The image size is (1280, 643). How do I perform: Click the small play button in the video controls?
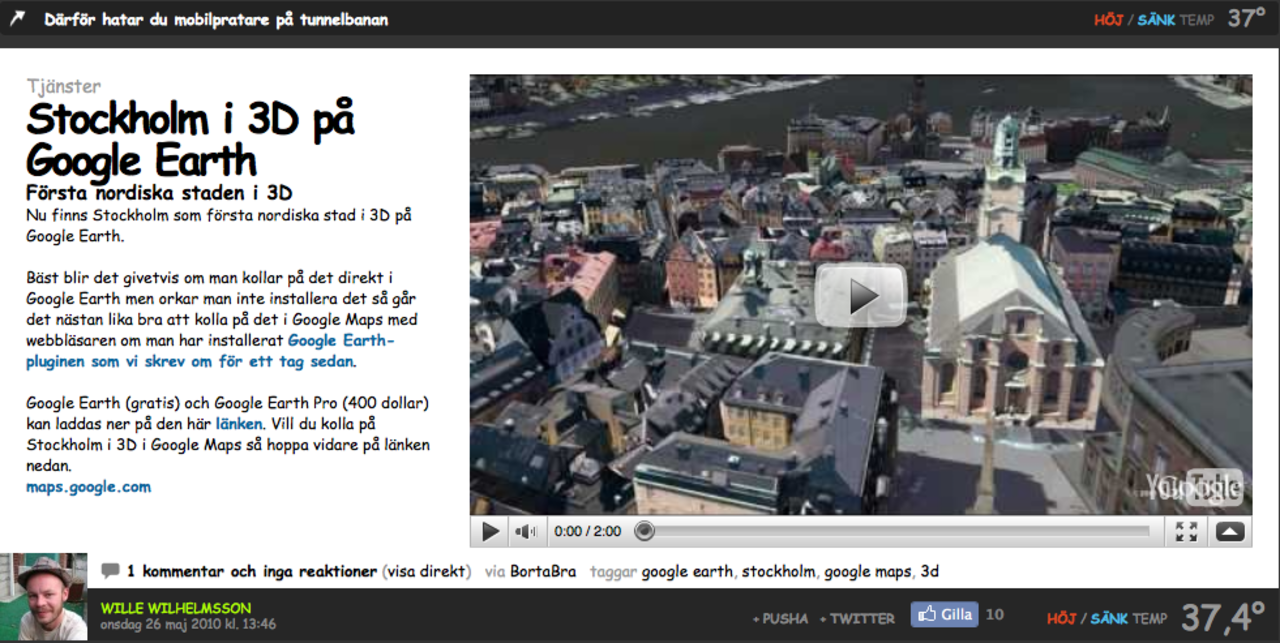coord(490,532)
